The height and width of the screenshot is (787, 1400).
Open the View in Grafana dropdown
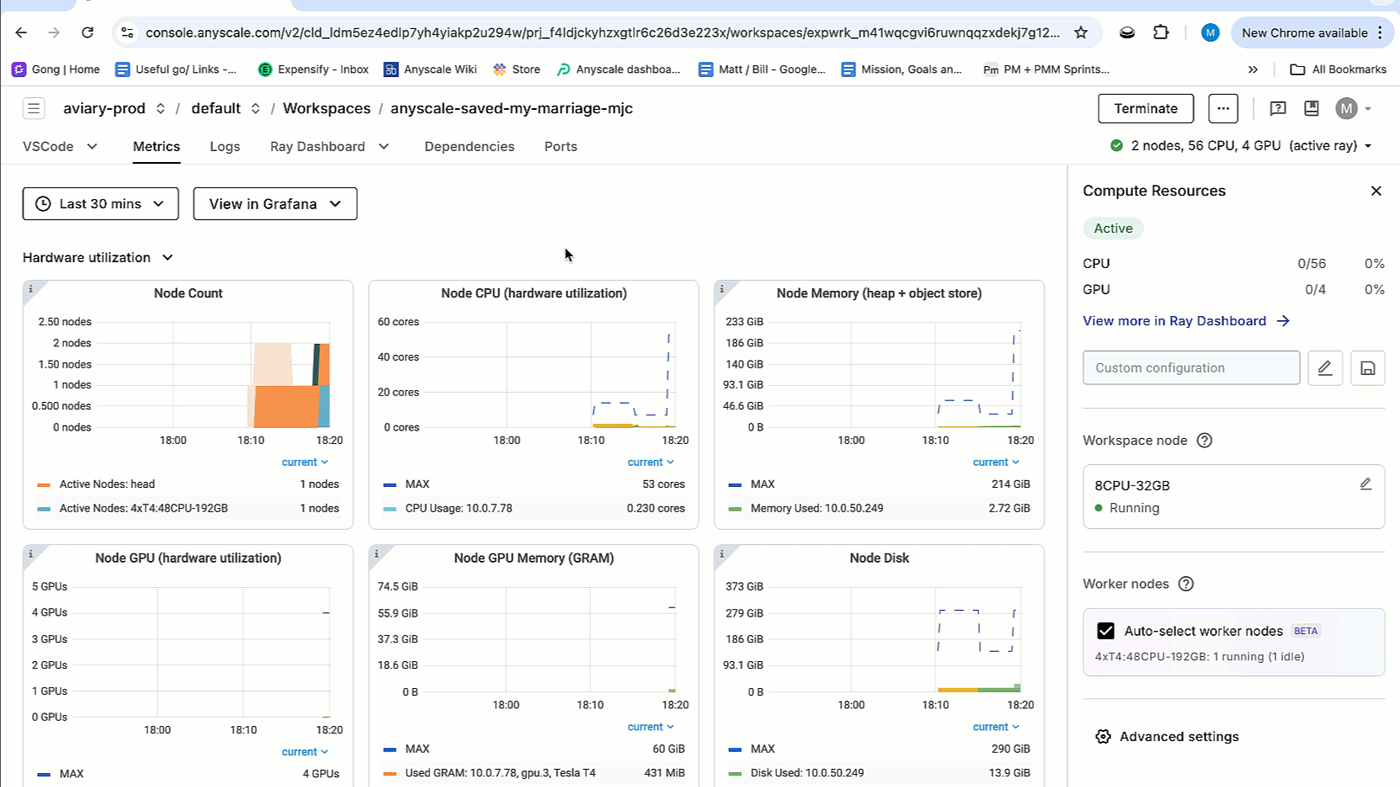pos(275,204)
